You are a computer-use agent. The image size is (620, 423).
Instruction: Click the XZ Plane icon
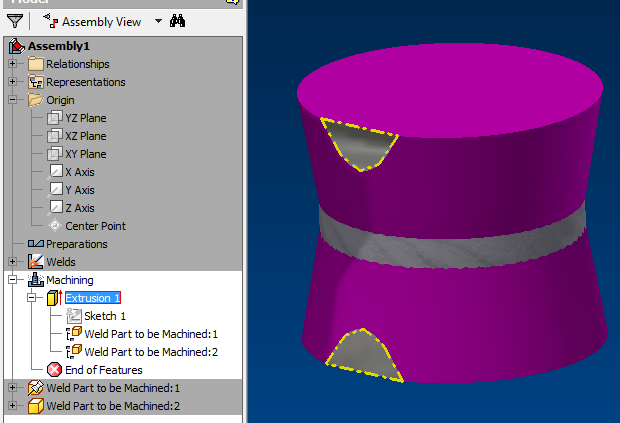tap(55, 136)
